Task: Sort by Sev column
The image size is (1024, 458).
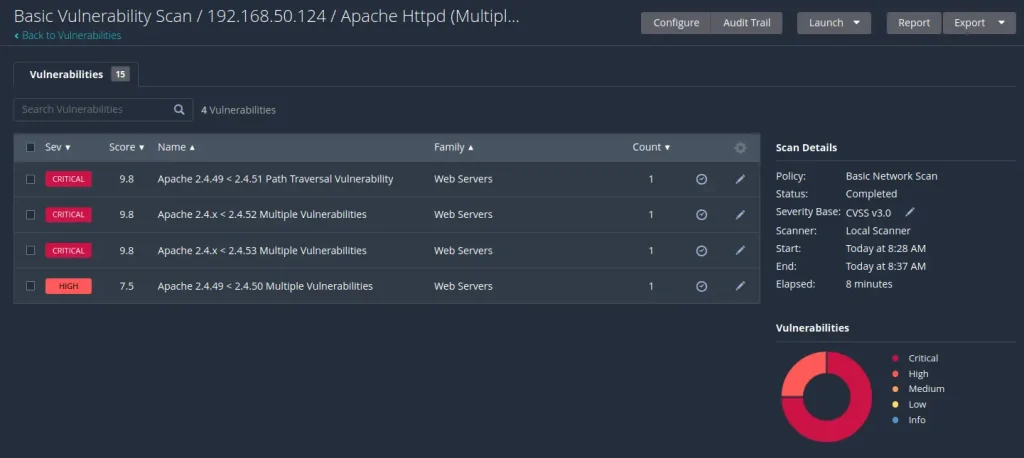Action: (58, 148)
